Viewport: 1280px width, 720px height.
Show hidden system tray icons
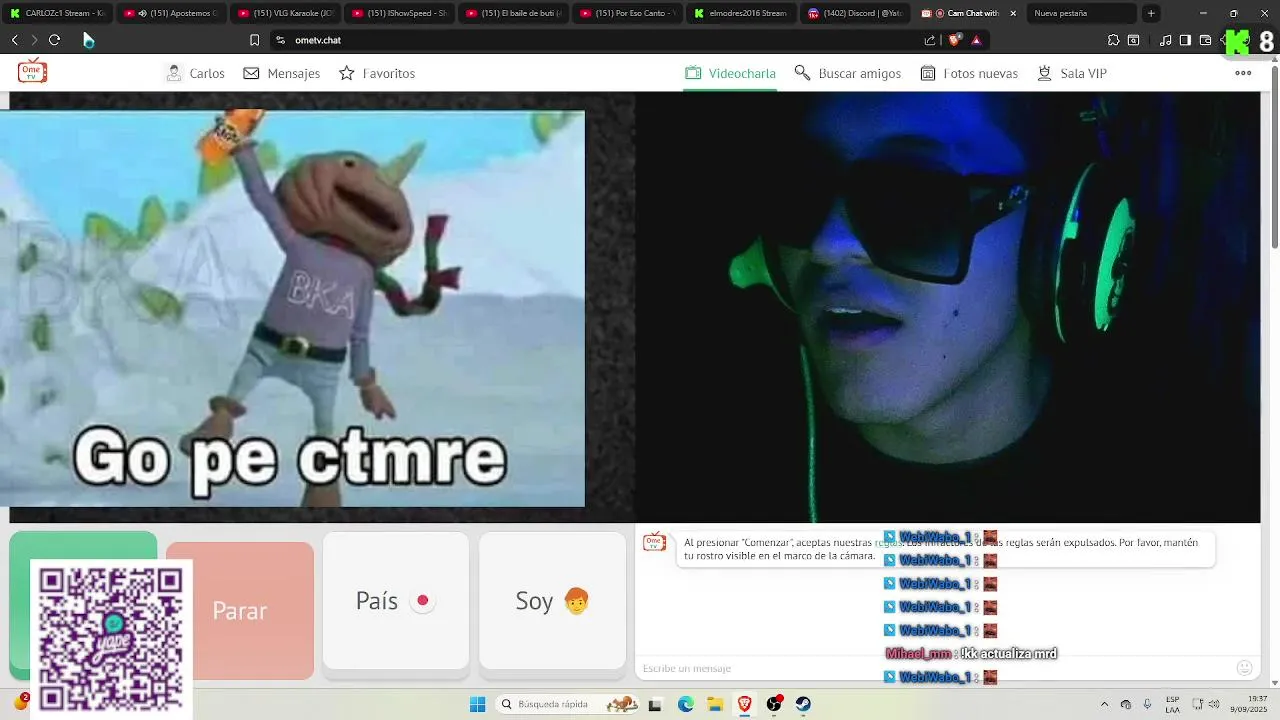pyautogui.click(x=1104, y=704)
